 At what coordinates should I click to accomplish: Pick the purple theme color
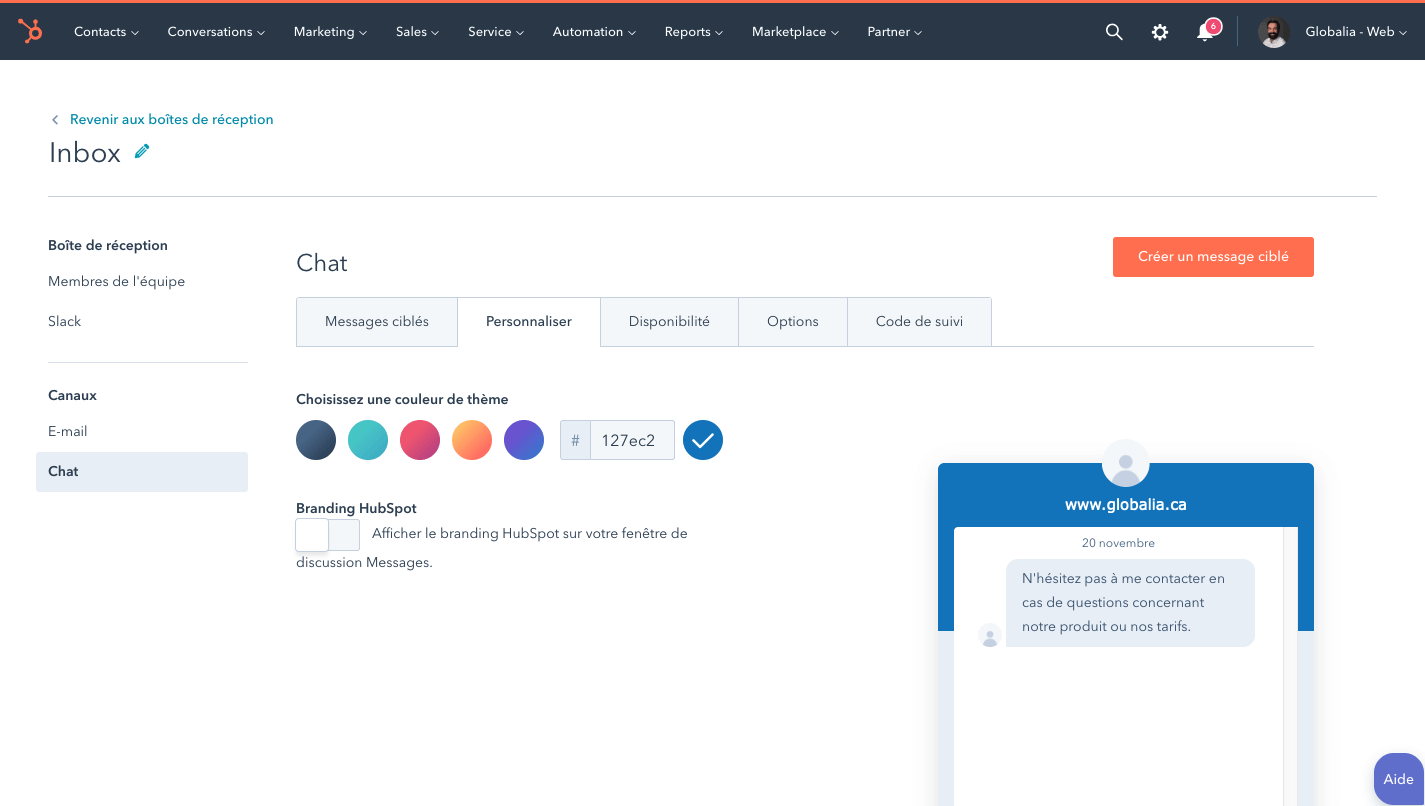coord(524,440)
